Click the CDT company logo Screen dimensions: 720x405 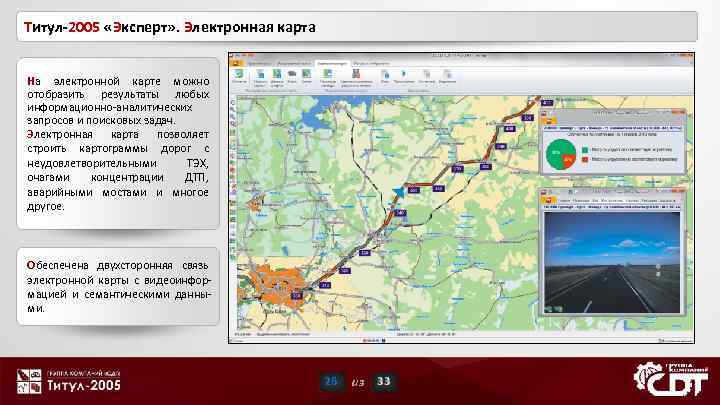point(671,379)
